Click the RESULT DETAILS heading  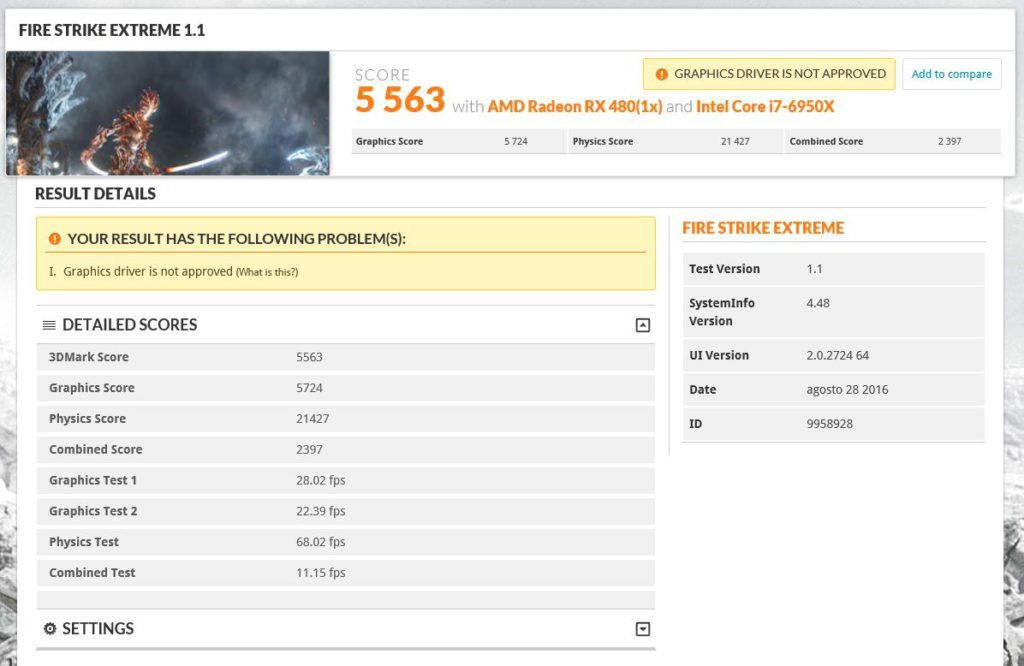[x=95, y=194]
